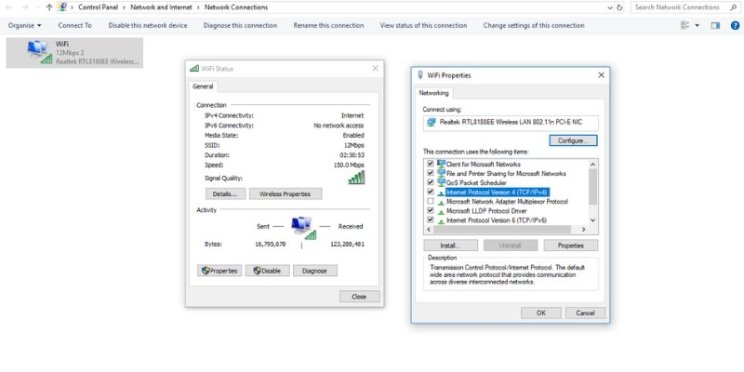Click the Control Panel icon in address bar

[x=62, y=7]
